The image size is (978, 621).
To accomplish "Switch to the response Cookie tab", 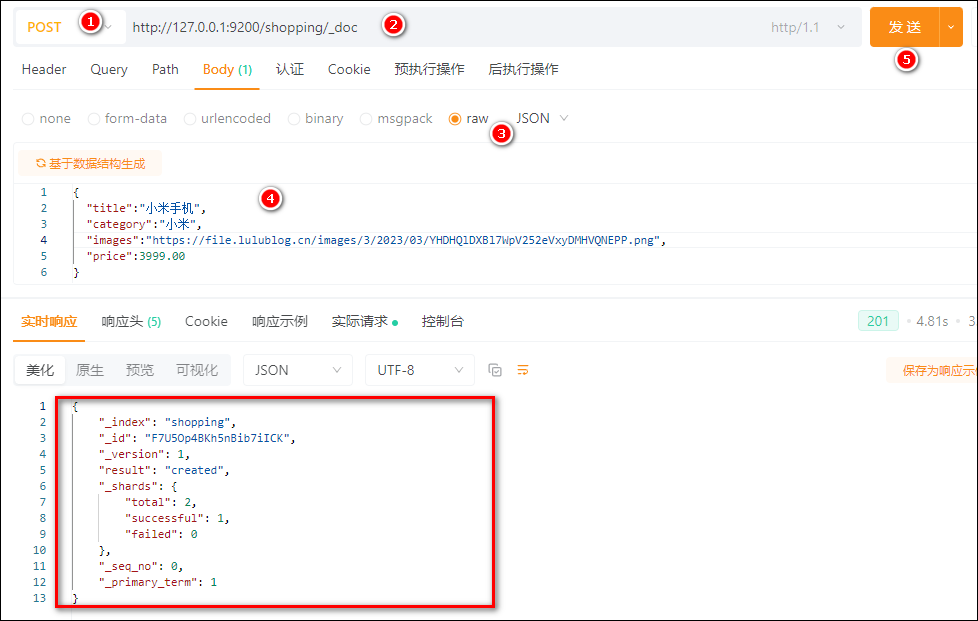I will click(x=206, y=322).
